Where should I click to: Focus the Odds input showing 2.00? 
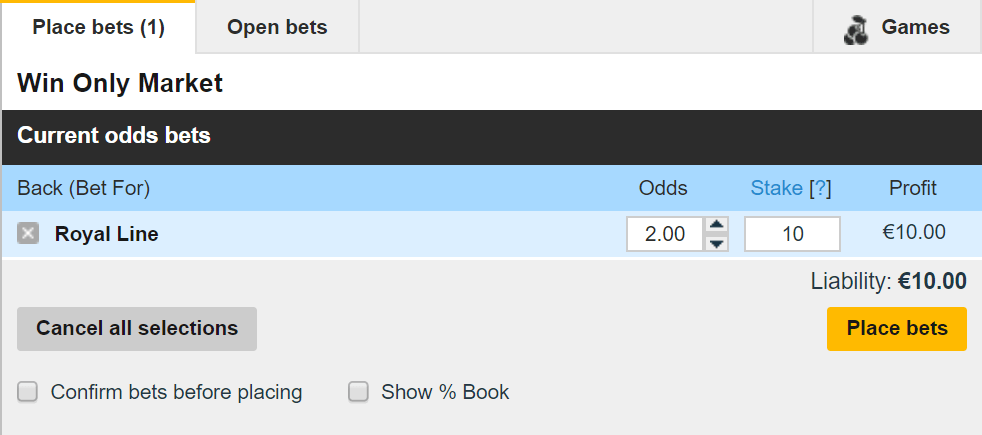[x=665, y=234]
